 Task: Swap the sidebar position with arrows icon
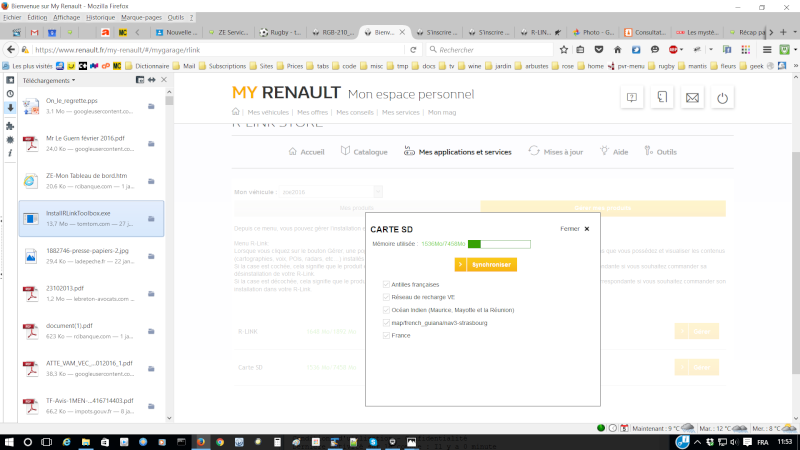(152, 80)
